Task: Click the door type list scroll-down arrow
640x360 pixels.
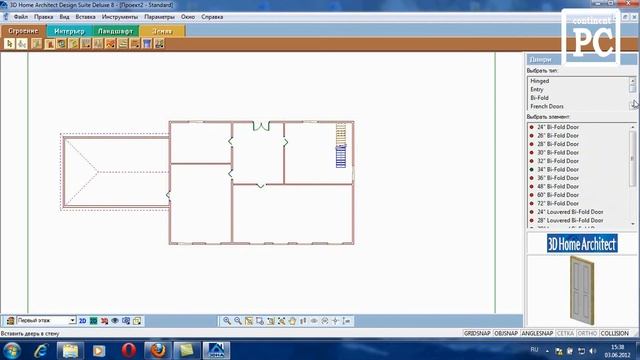Action: (633, 106)
